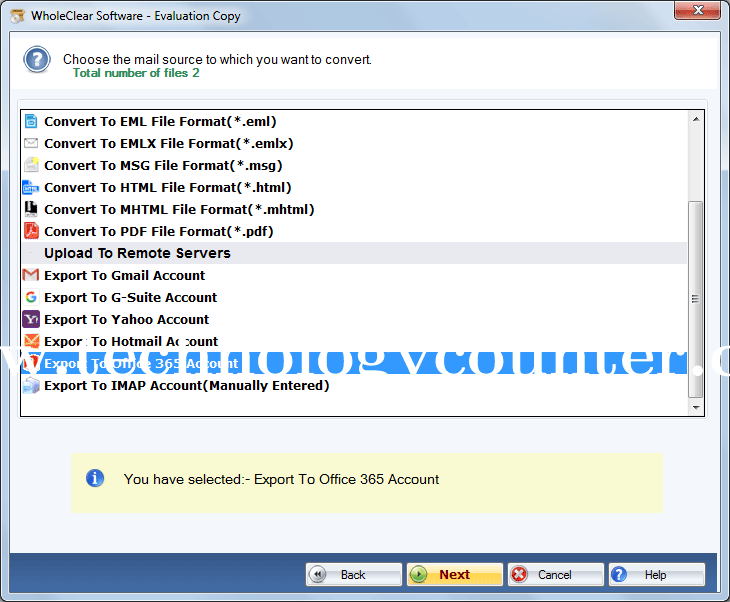
Task: Select Export To IMAP Account (Manually Entered)
Action: tap(354, 385)
